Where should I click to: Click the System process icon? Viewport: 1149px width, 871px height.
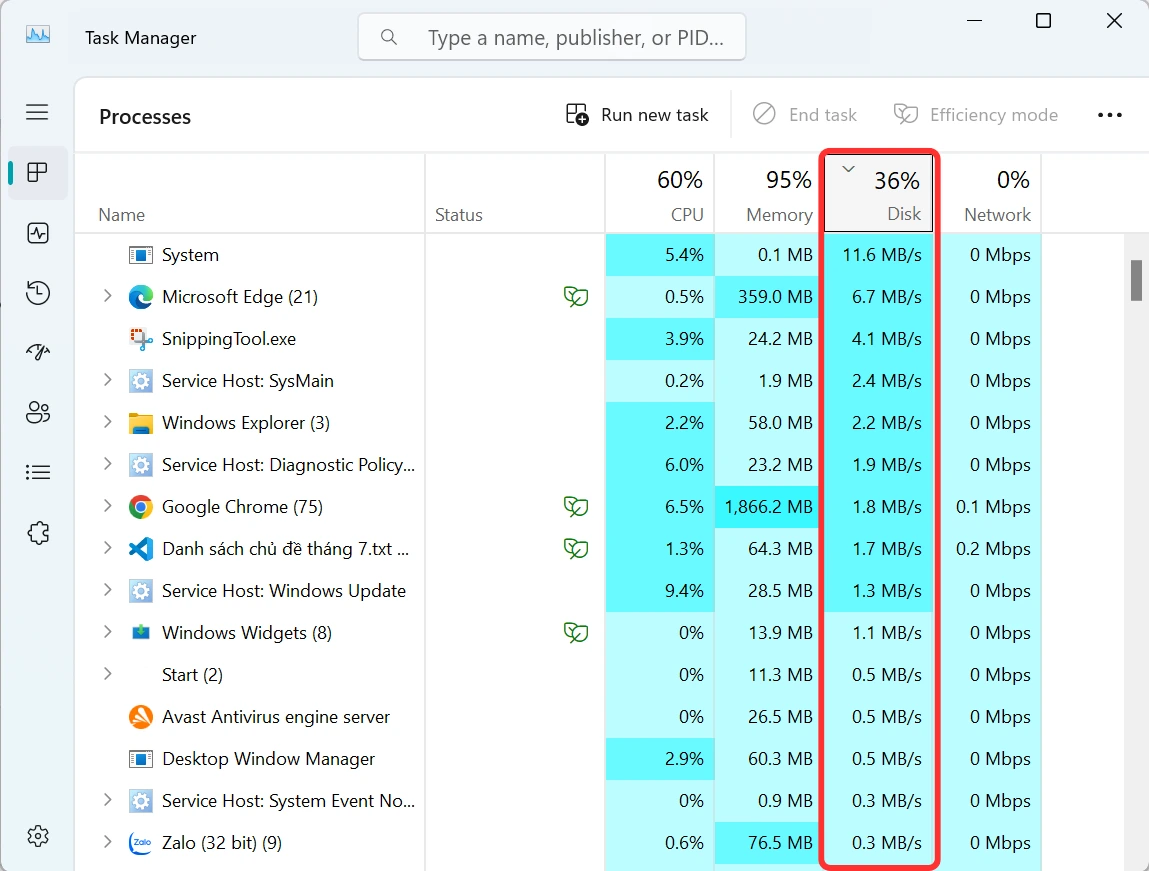tap(141, 255)
